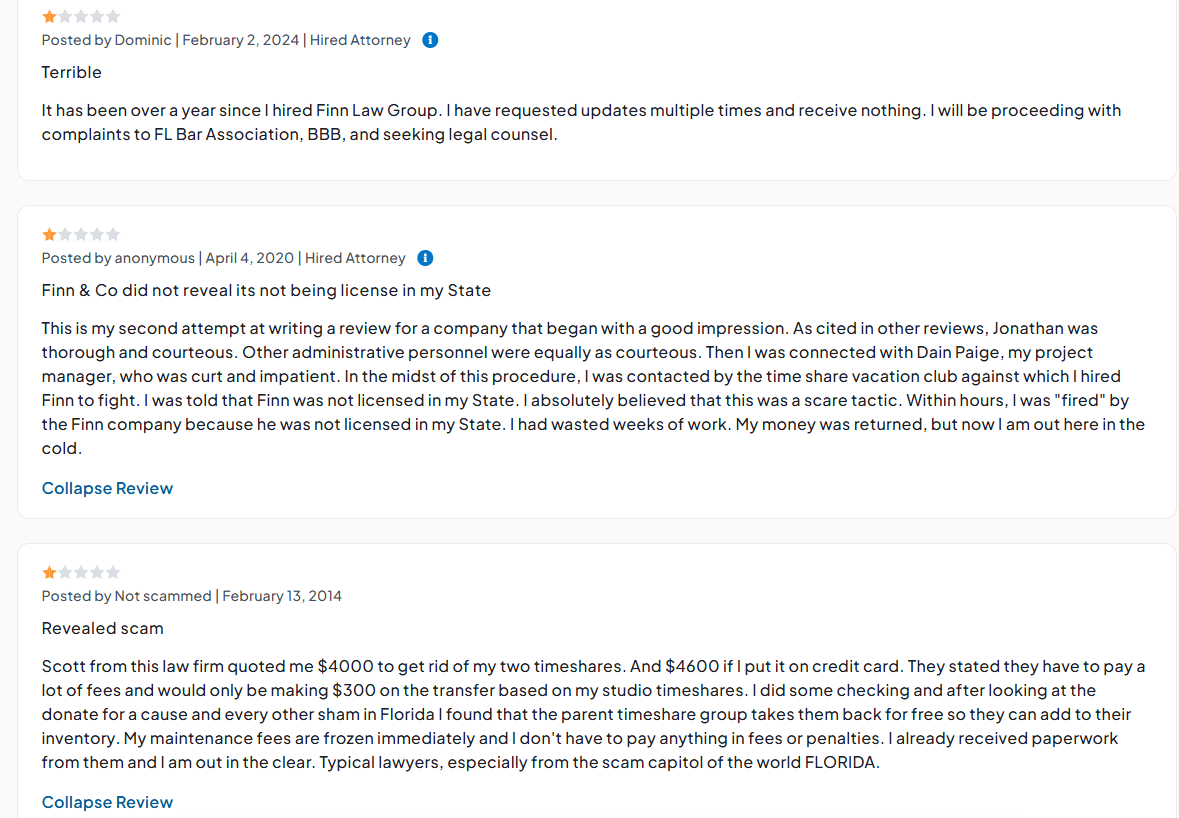Click the 'Revealed scam' review title
This screenshot has width=1179, height=818.
[102, 628]
